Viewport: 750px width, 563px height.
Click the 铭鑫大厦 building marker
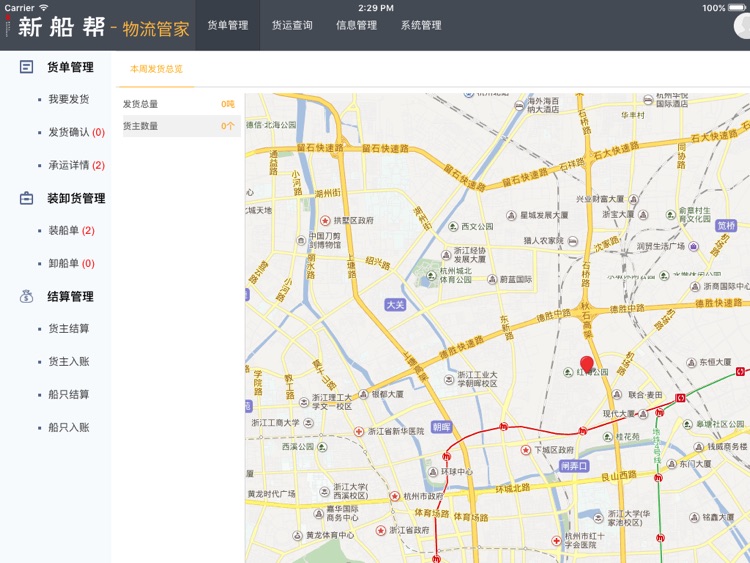(x=695, y=518)
